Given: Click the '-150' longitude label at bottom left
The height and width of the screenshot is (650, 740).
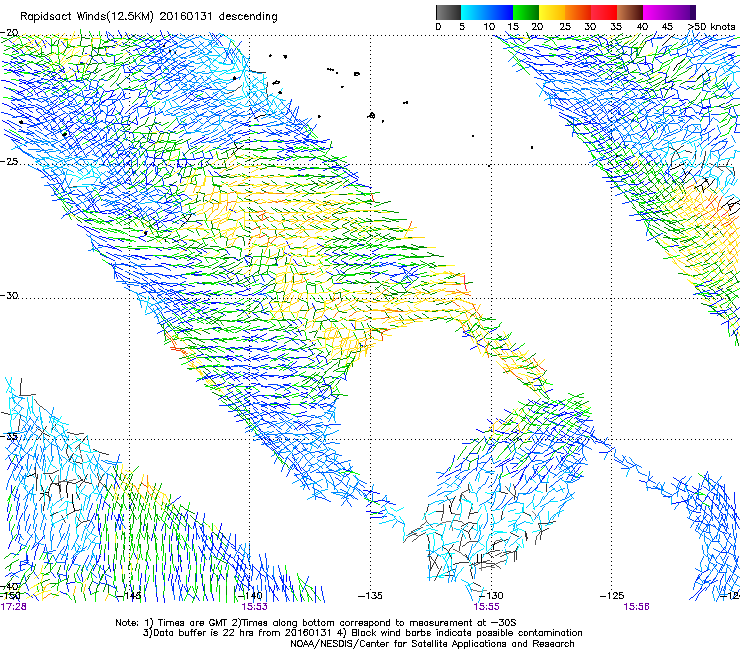Looking at the screenshot, I should (x=10, y=596).
